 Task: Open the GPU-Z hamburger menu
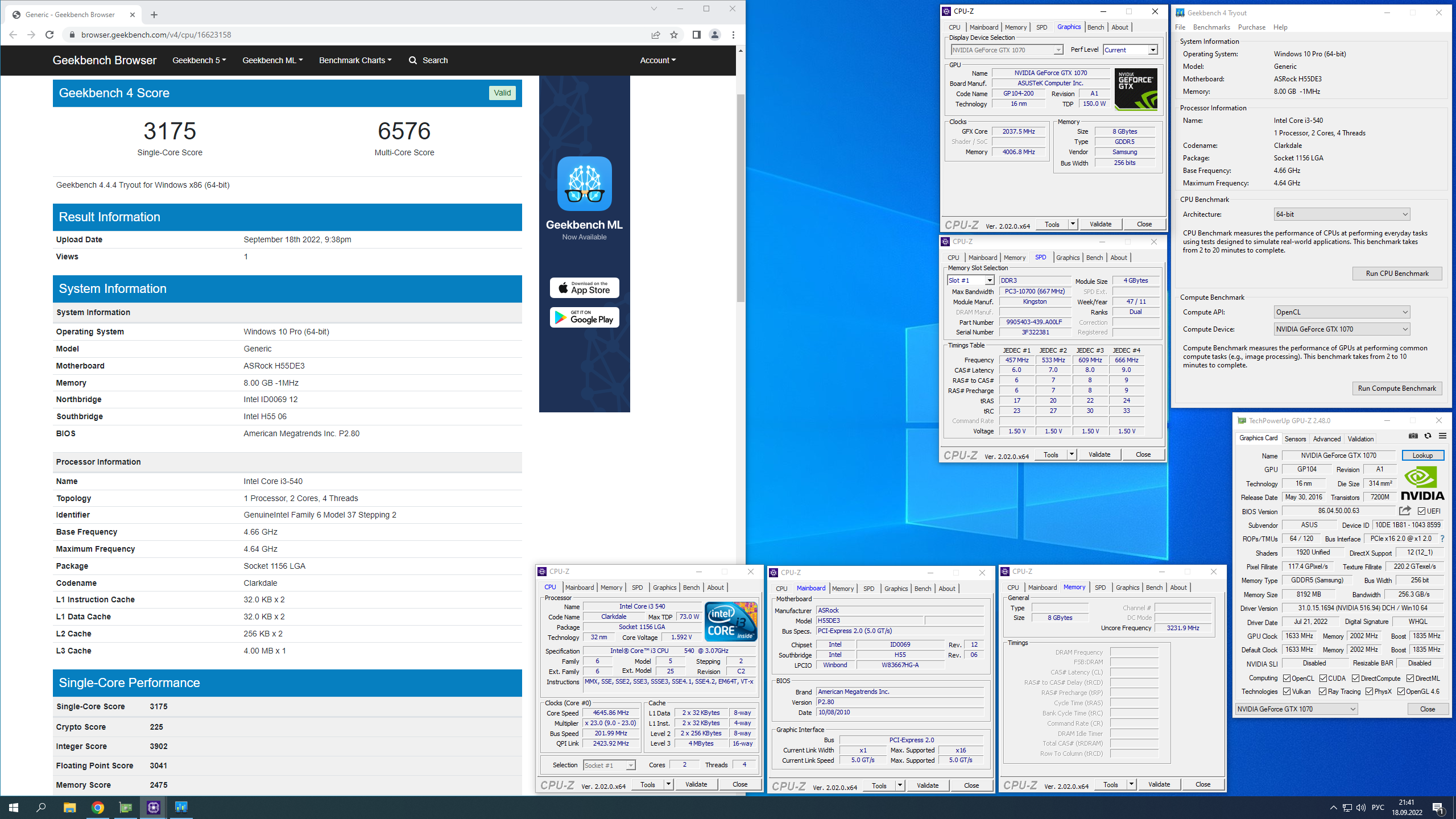[1442, 436]
